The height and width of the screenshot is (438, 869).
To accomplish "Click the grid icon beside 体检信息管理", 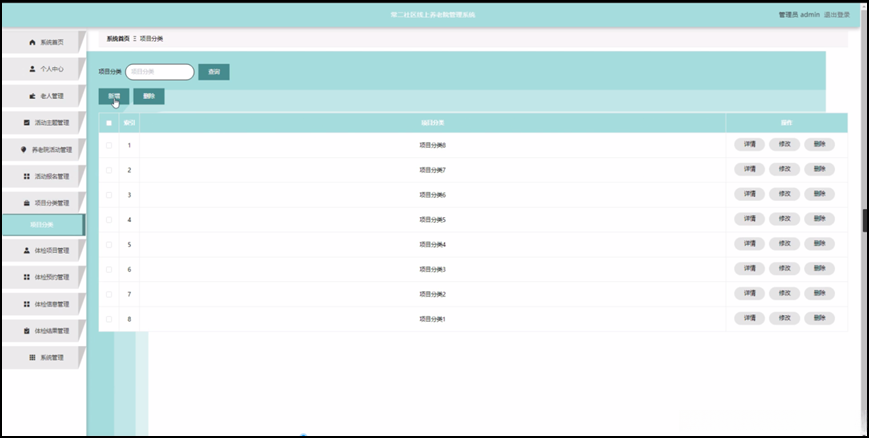I will tap(27, 304).
